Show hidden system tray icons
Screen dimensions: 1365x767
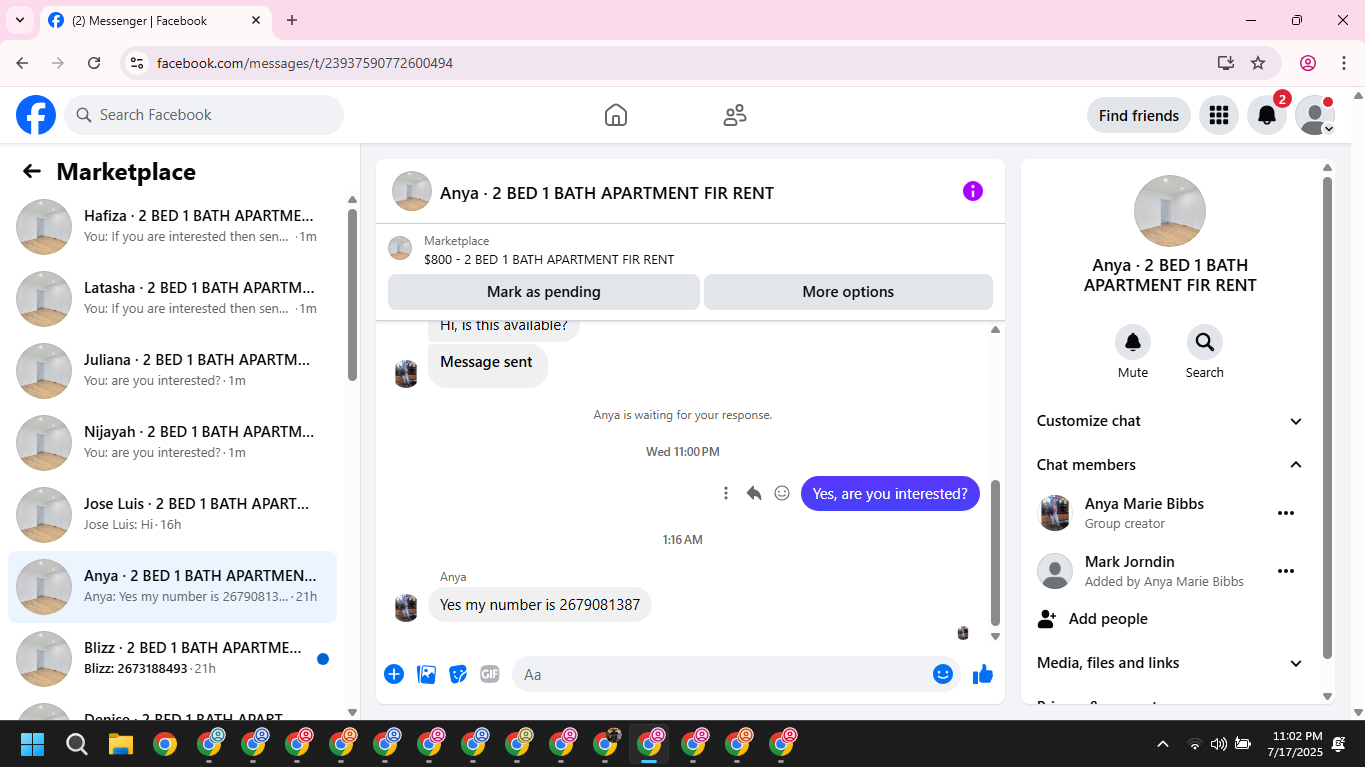[x=1163, y=744]
